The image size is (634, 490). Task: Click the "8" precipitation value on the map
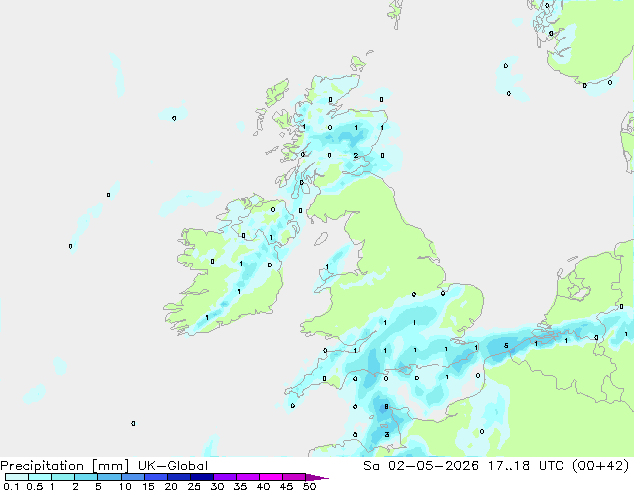(386, 407)
